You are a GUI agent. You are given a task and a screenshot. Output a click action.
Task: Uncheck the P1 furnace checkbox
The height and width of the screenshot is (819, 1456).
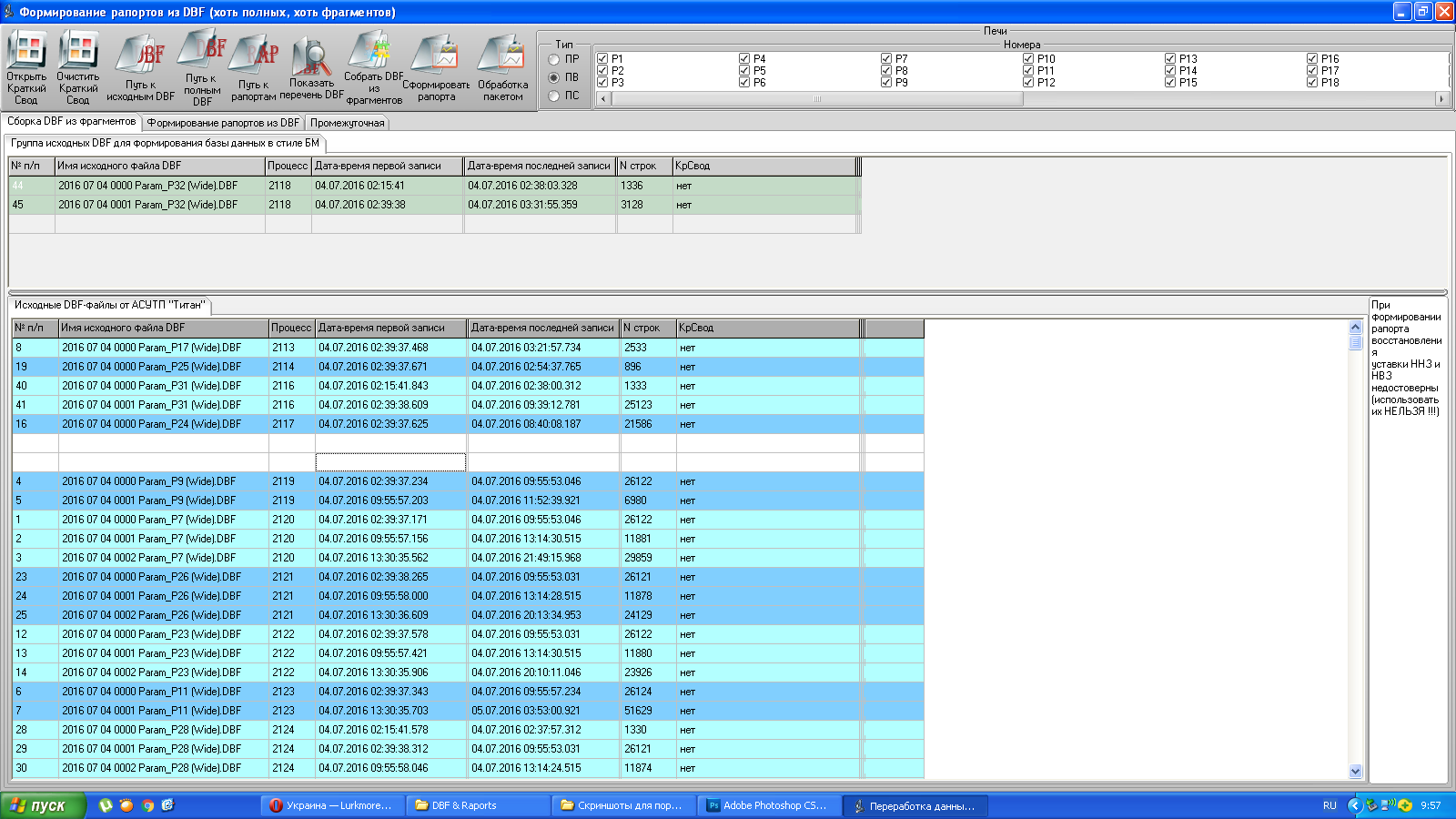[x=602, y=58]
